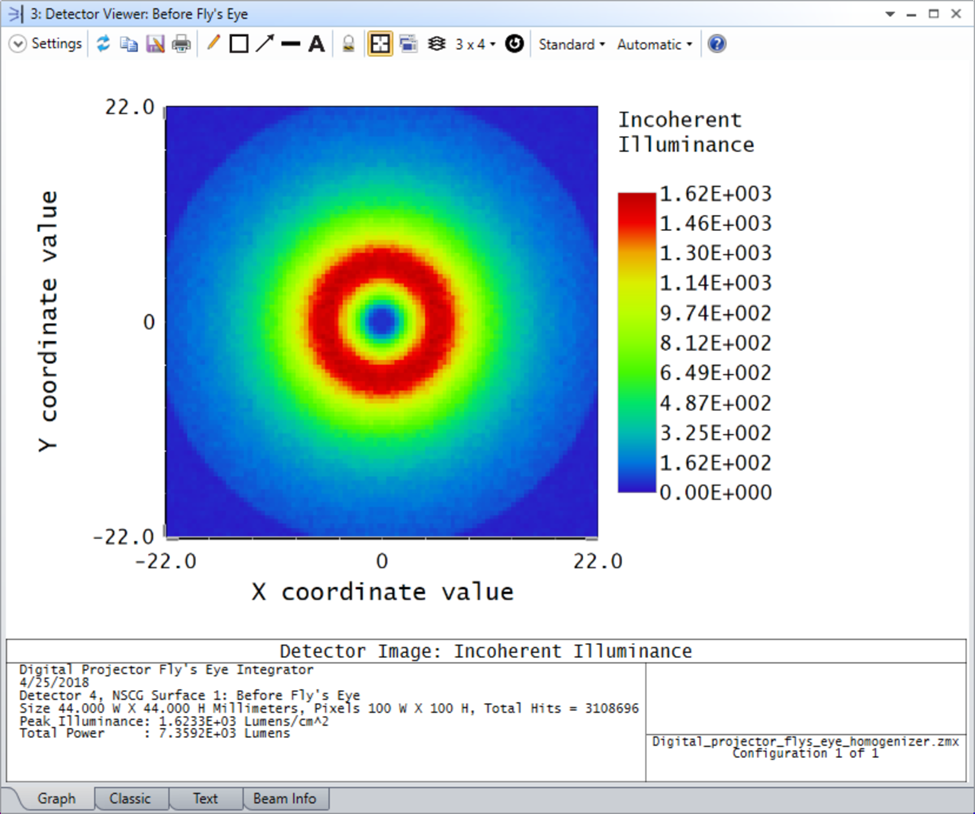Refresh the detector viewer data
The image size is (975, 814).
coord(104,43)
